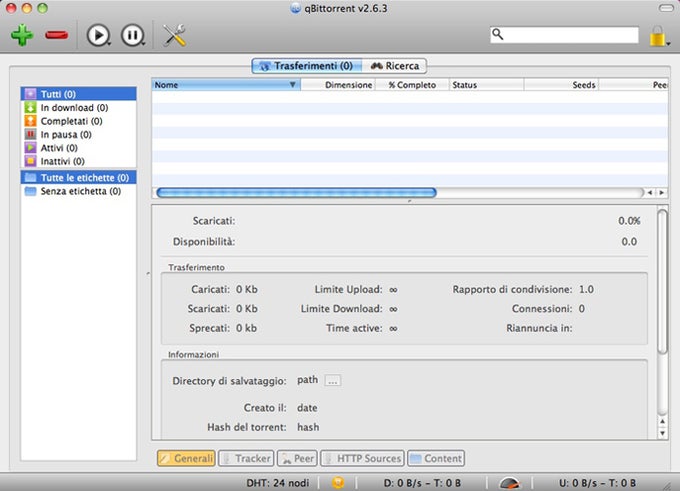Screen dimensions: 680x491
Task: Click the 'hash' value text
Action: tap(308, 427)
